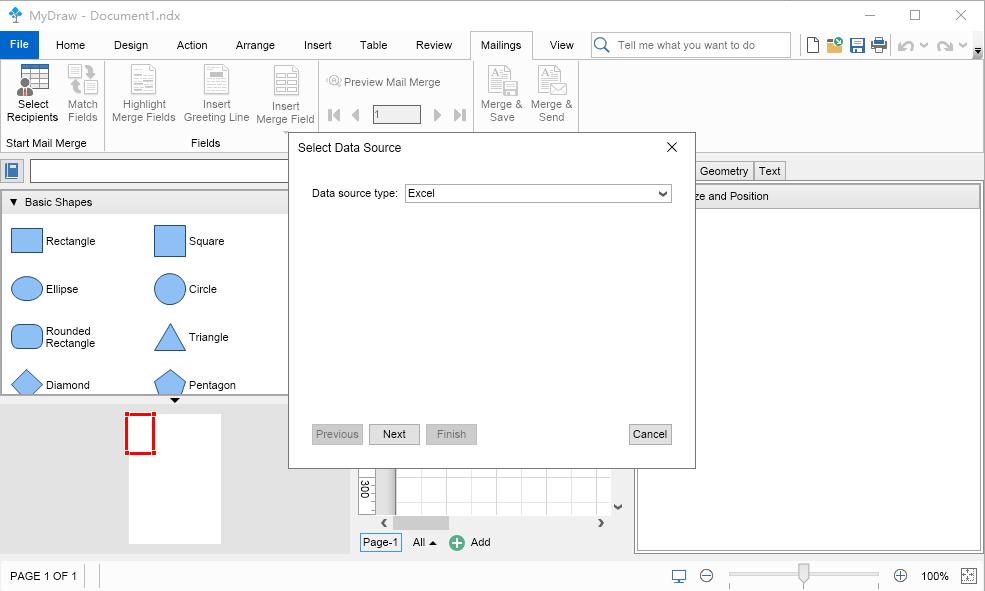Switch to the Action ribbon tab
Viewport: 985px width, 591px height.
(192, 45)
